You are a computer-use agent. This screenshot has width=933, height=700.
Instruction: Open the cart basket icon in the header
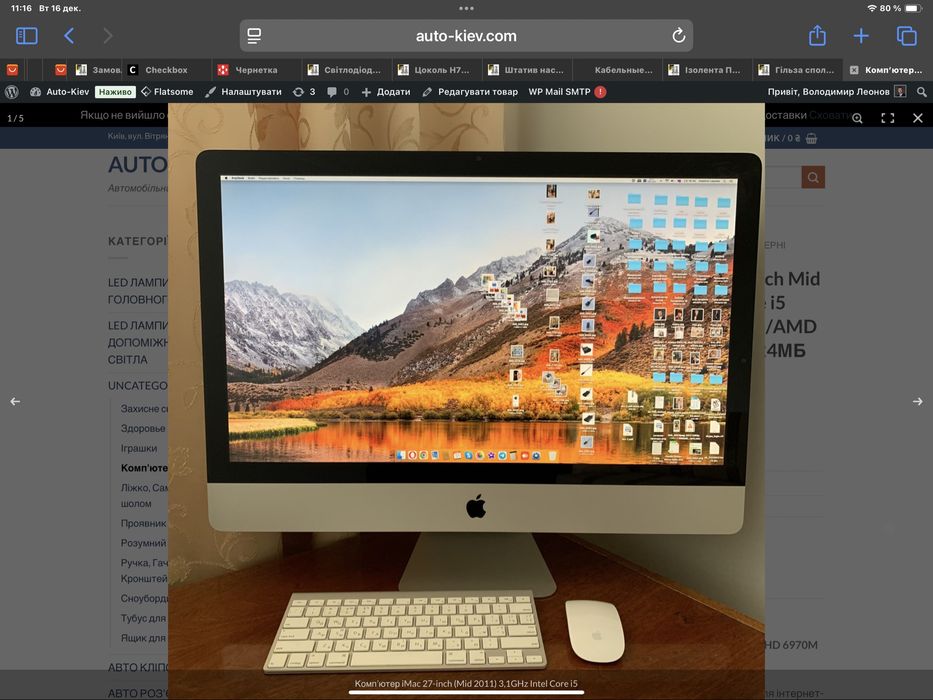pos(811,138)
